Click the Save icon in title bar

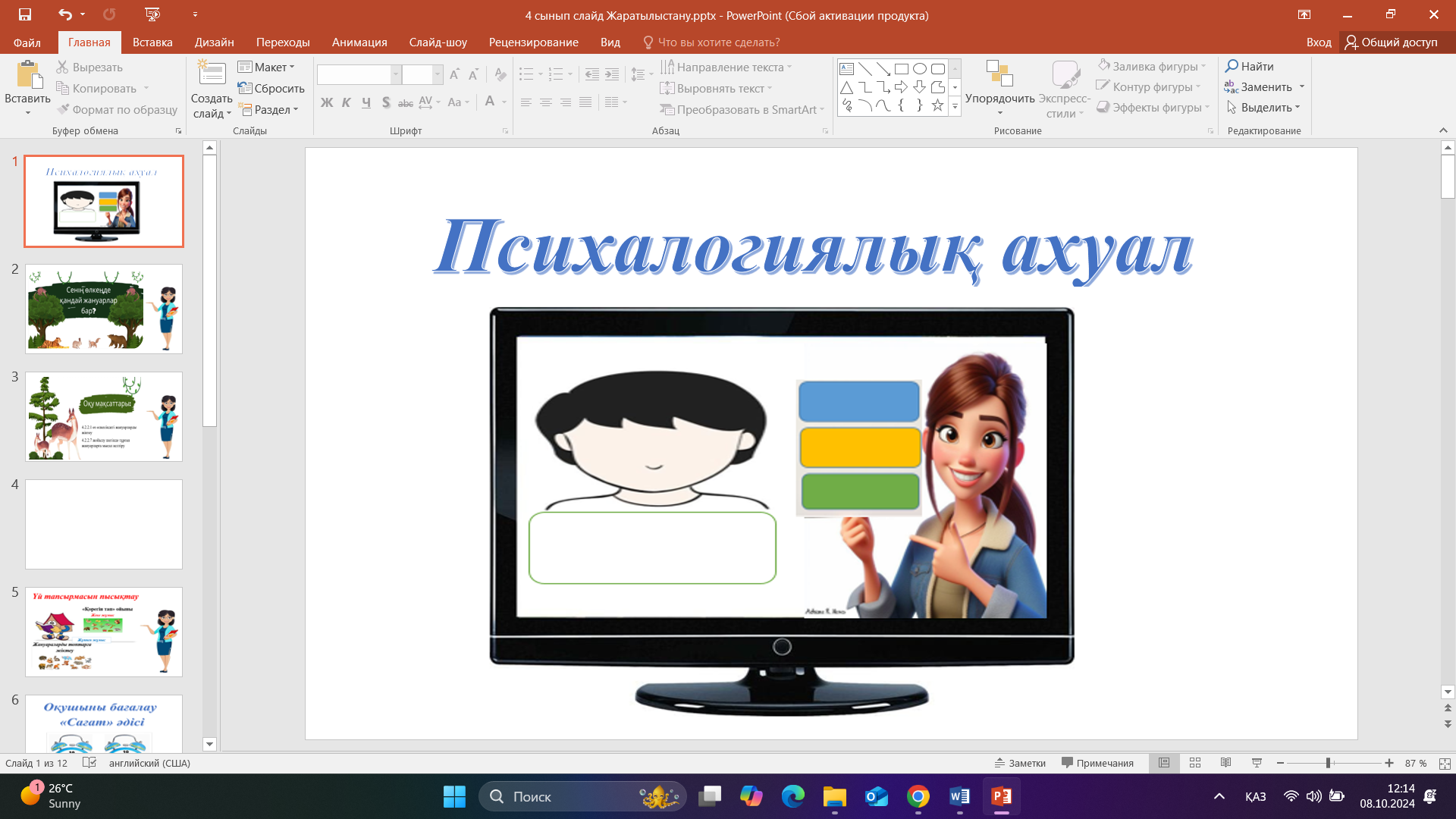click(25, 14)
